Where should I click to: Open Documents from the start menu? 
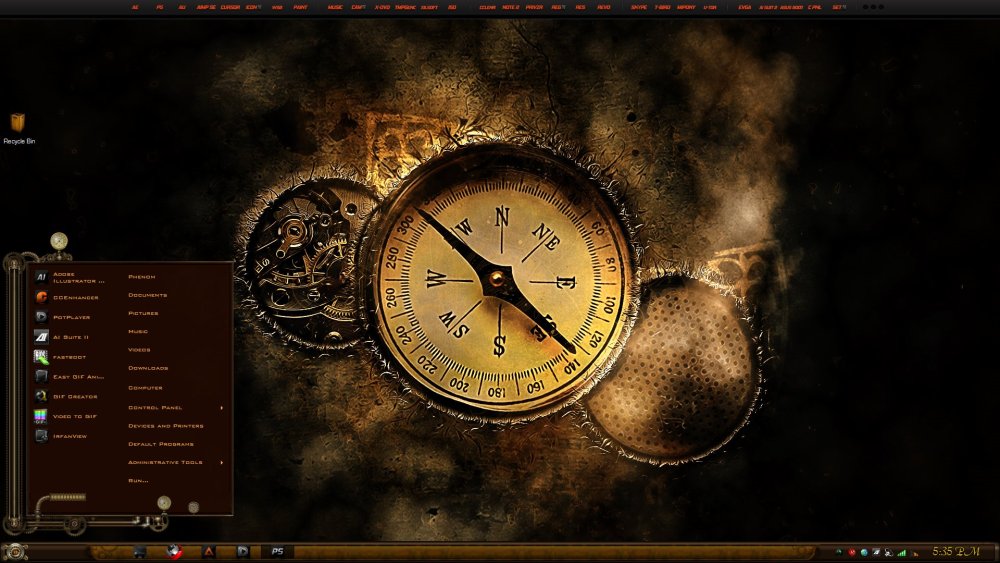tap(147, 295)
